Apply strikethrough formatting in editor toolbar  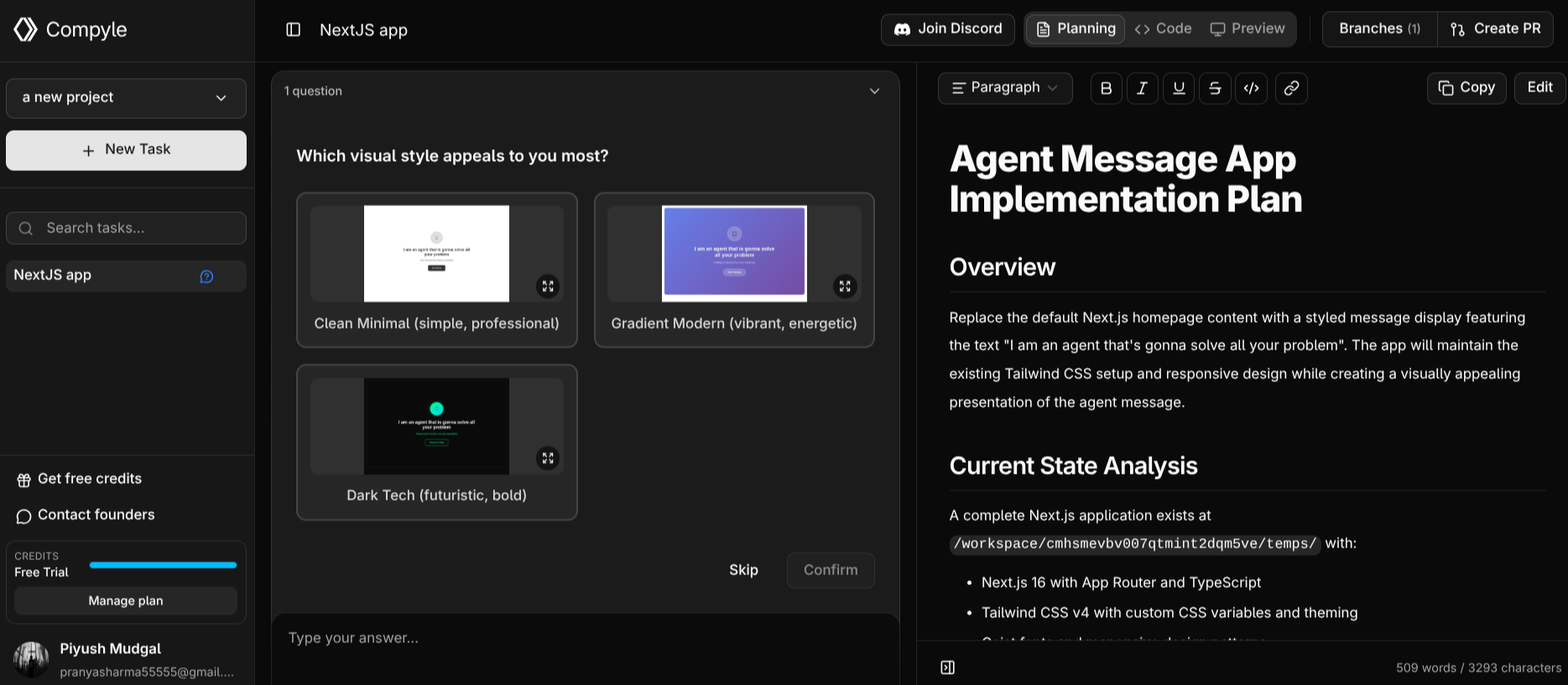(1215, 88)
